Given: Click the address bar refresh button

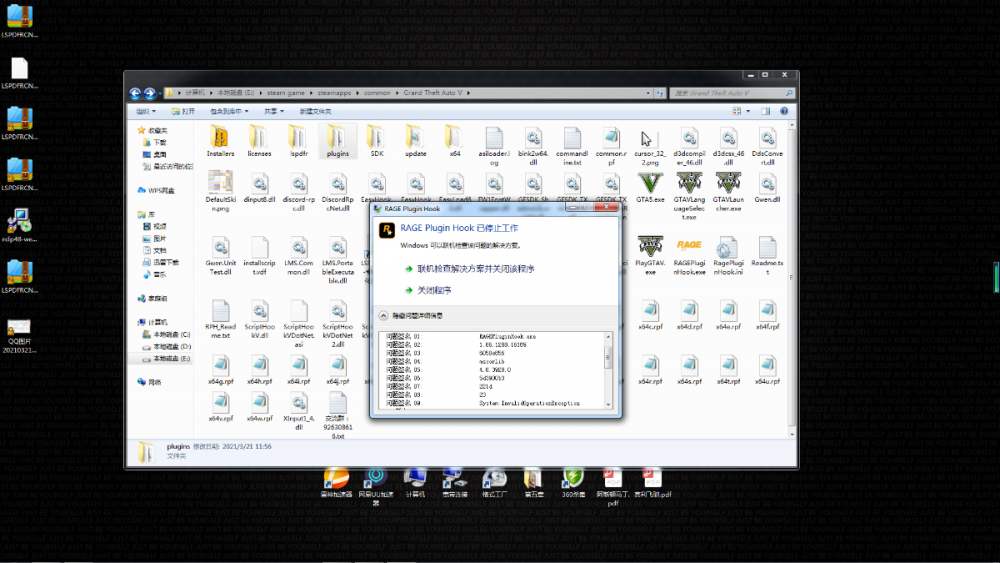Looking at the screenshot, I should click(659, 93).
